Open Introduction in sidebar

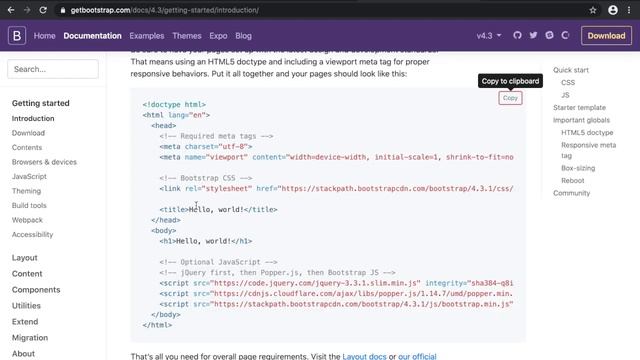tap(33, 118)
